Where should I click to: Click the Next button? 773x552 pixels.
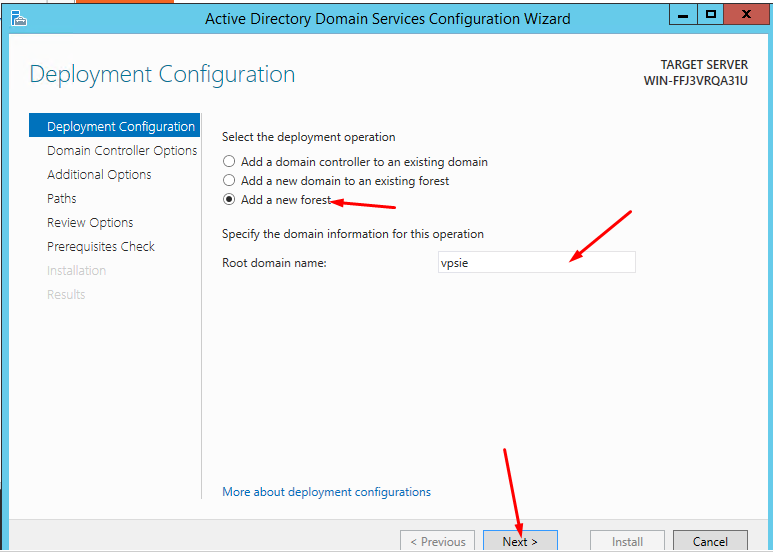pos(520,541)
